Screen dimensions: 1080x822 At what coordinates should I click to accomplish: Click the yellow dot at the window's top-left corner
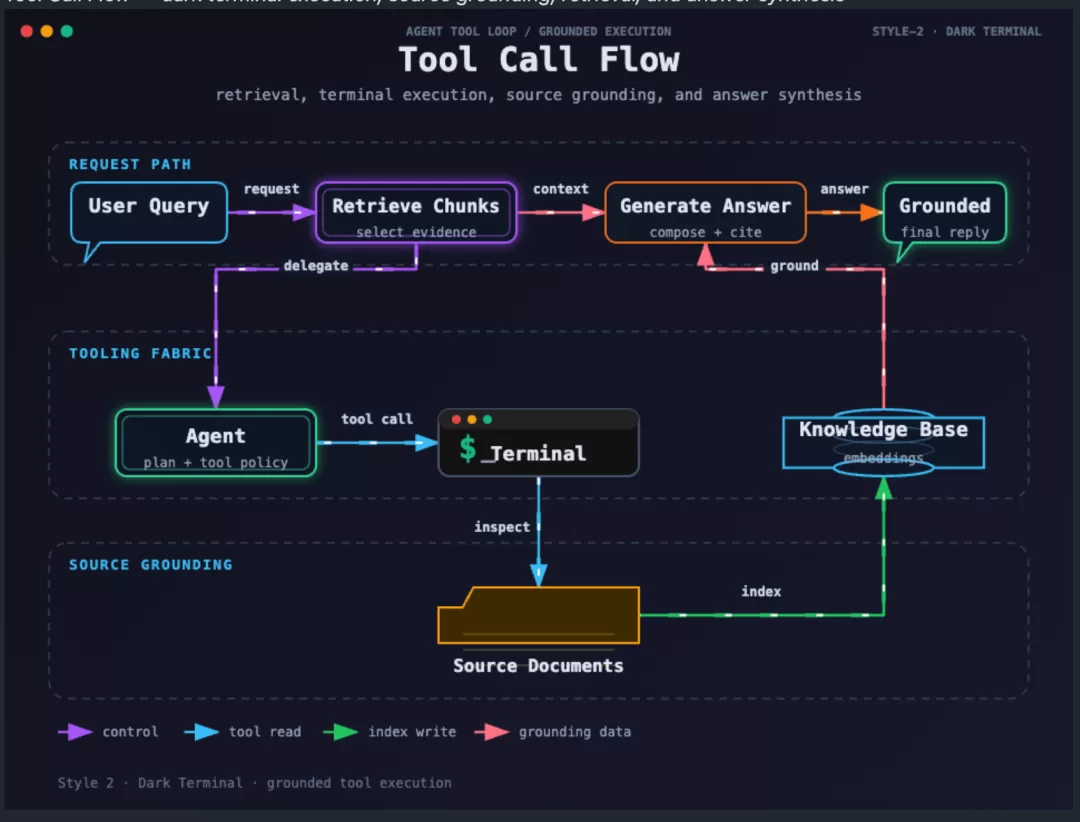pos(47,31)
